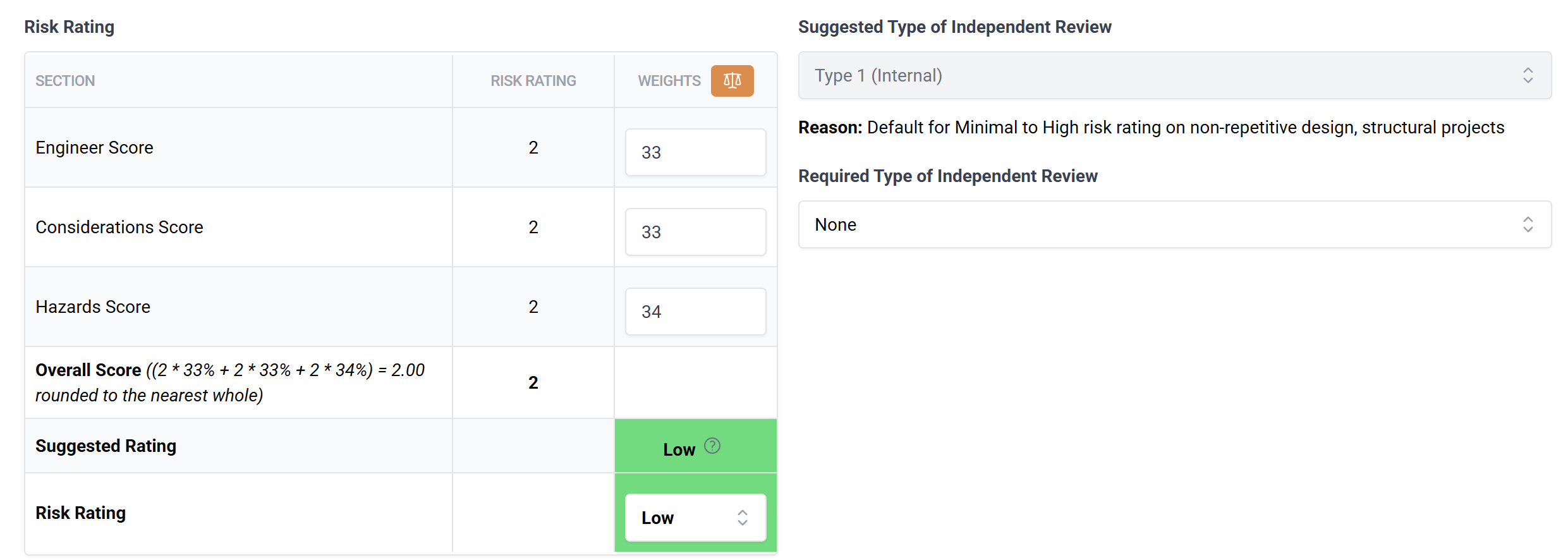The height and width of the screenshot is (560, 1568).
Task: Click the Hazards Score row label
Action: point(93,307)
